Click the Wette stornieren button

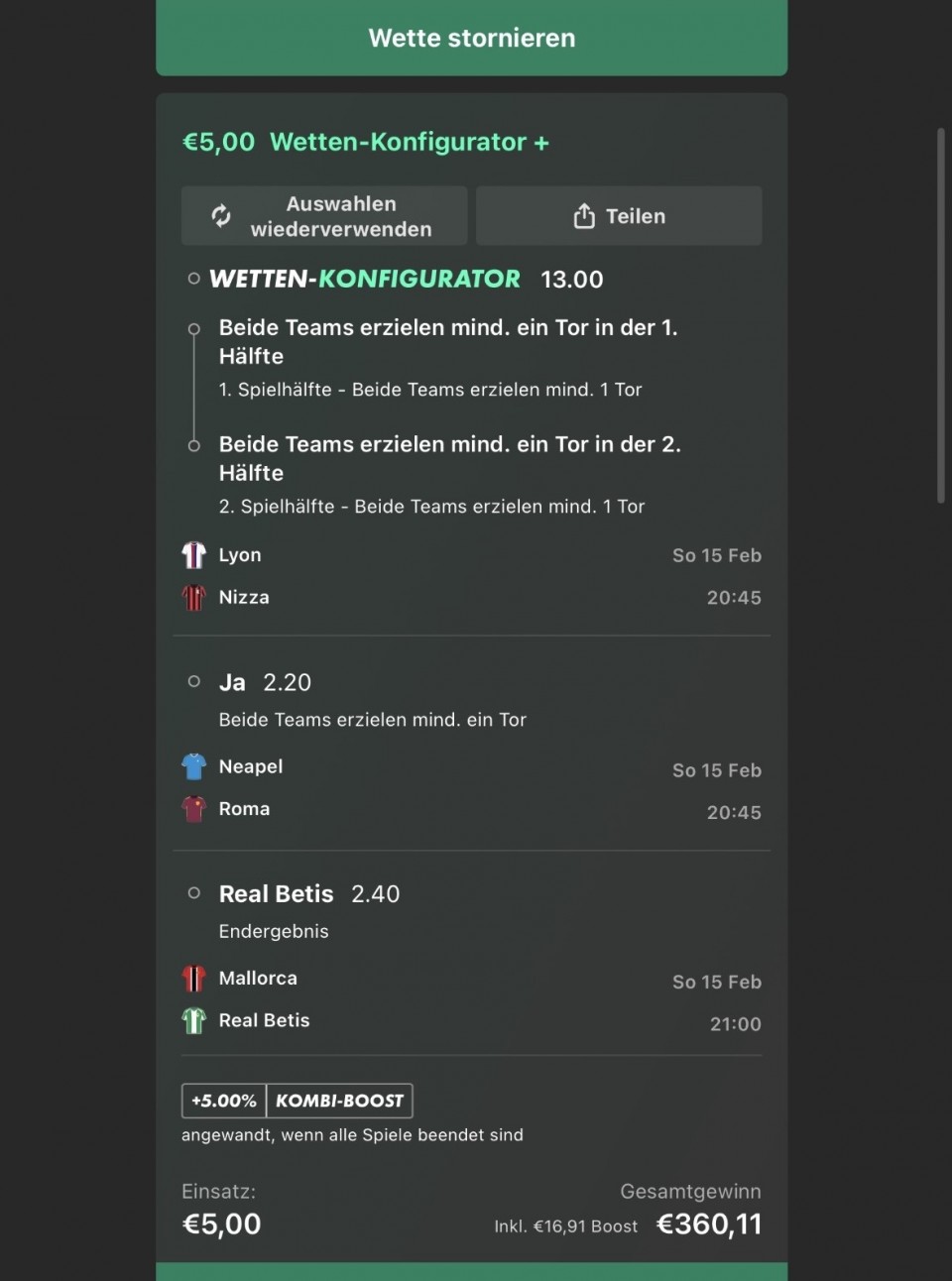pyautogui.click(x=471, y=38)
